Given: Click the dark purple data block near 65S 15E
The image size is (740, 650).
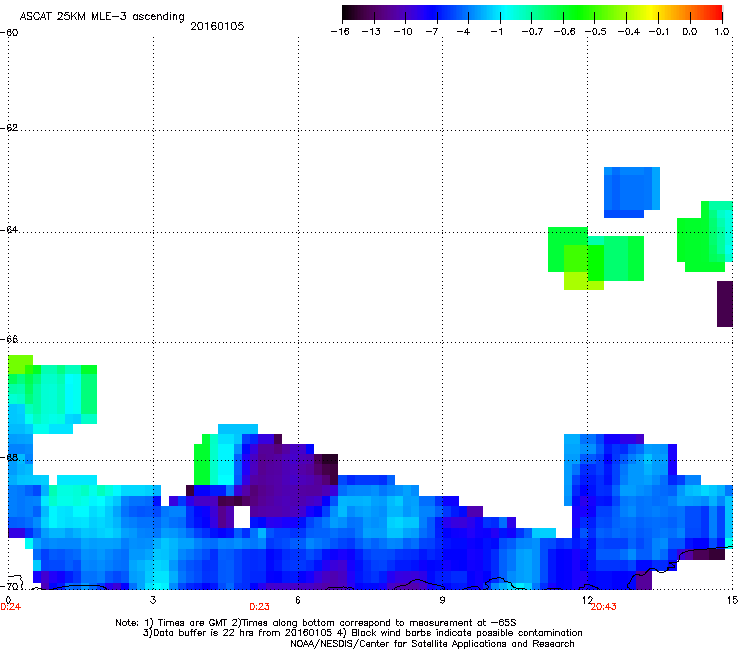Looking at the screenshot, I should 725,304.
